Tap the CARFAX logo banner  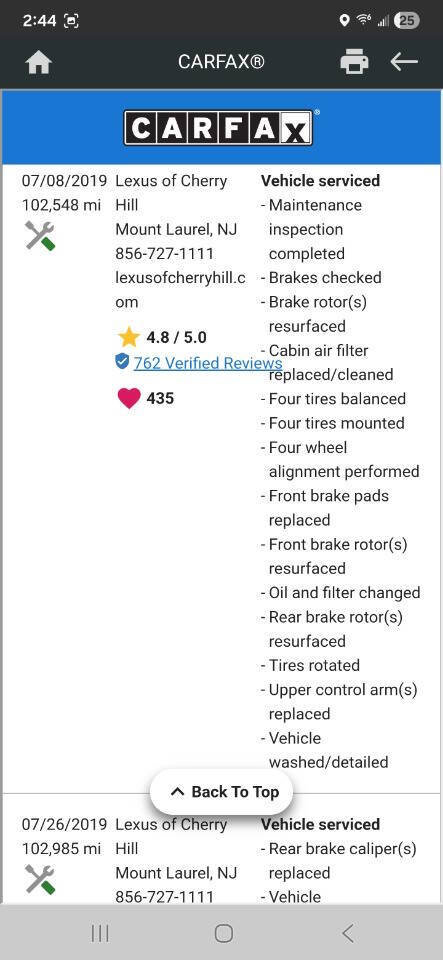pos(221,127)
